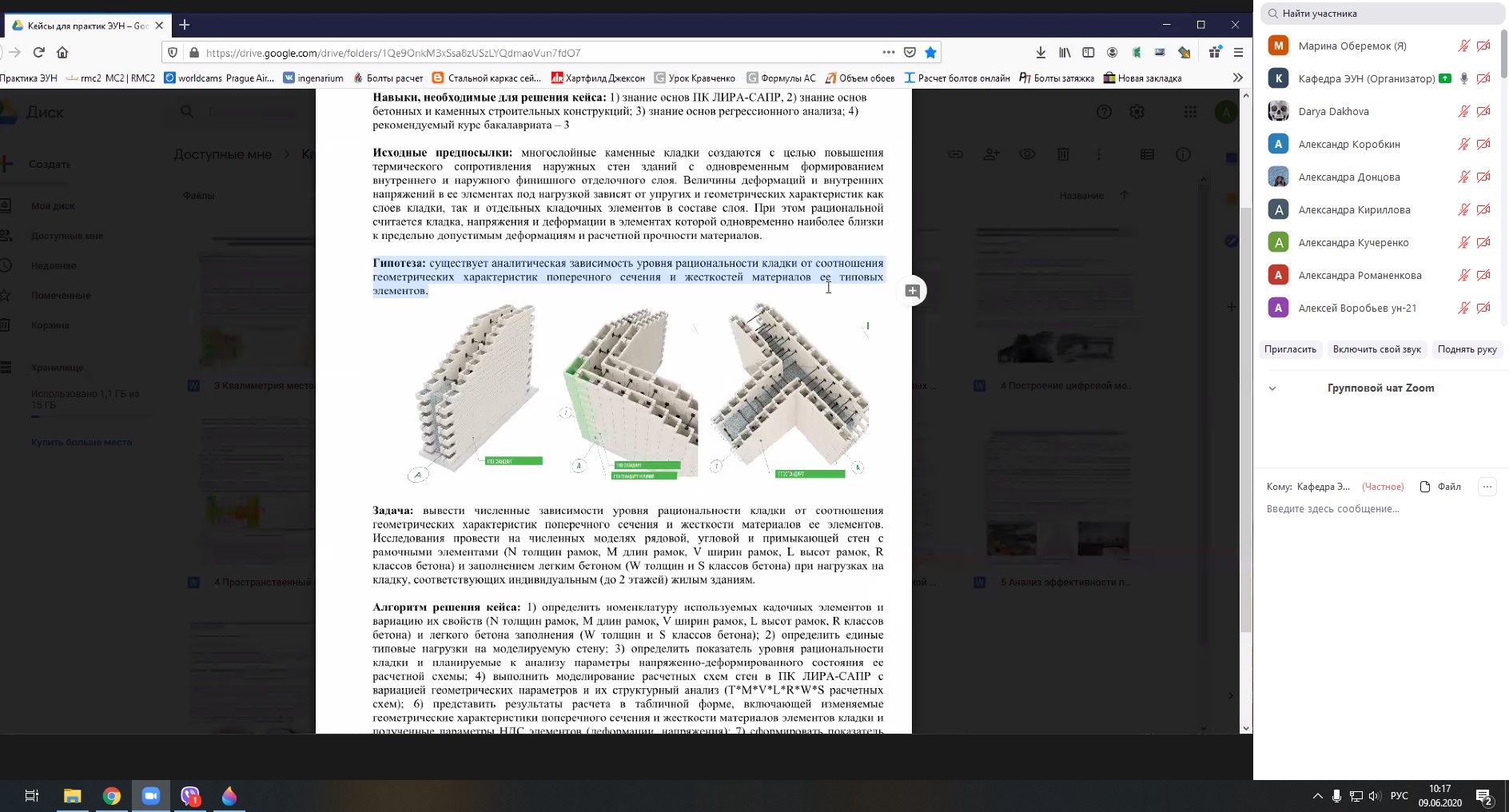Attach a Файл in Zoom chat
Image resolution: width=1509 pixels, height=812 pixels.
click(1440, 487)
